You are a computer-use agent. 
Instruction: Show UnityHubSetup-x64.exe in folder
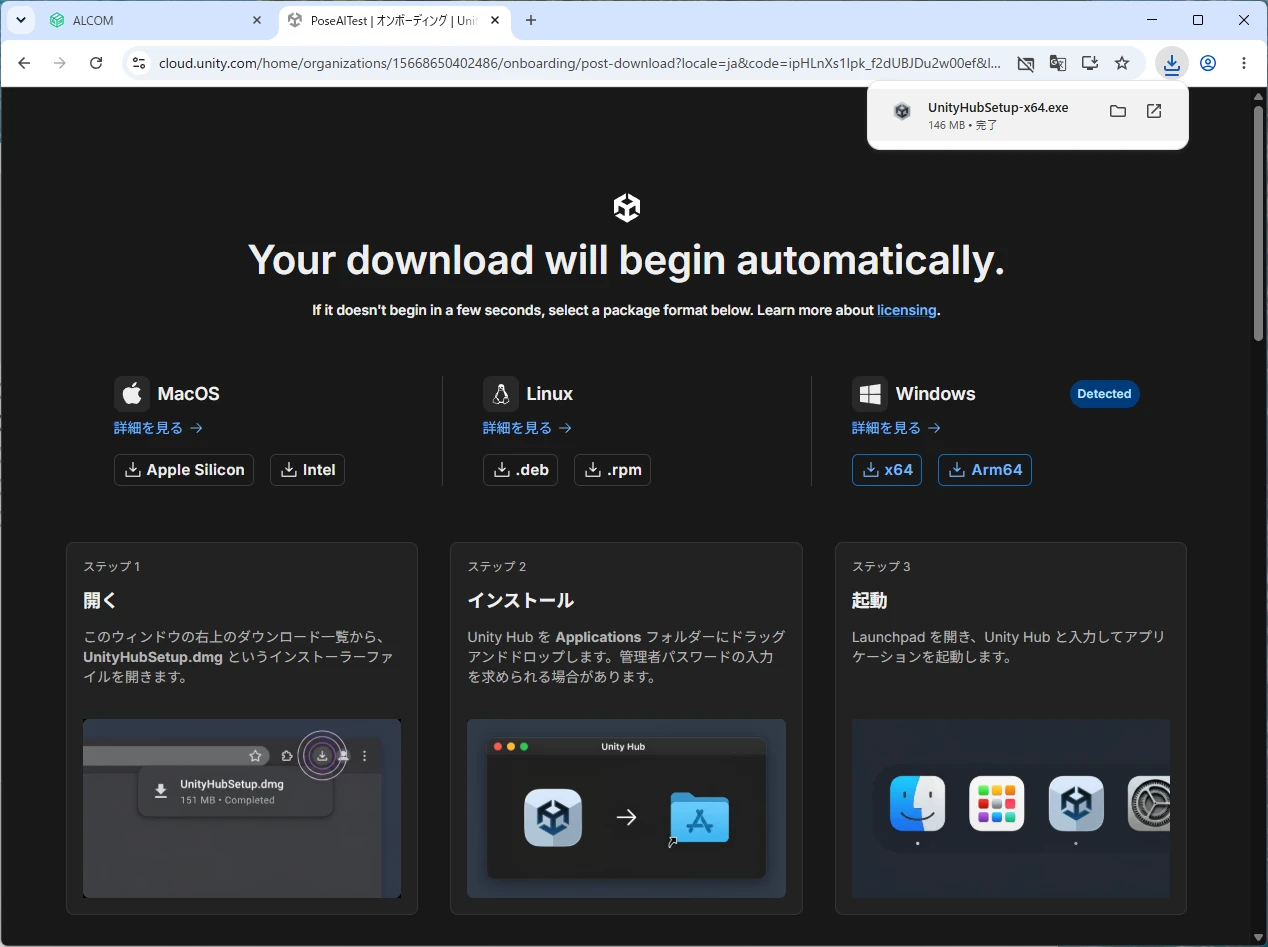[x=1118, y=111]
